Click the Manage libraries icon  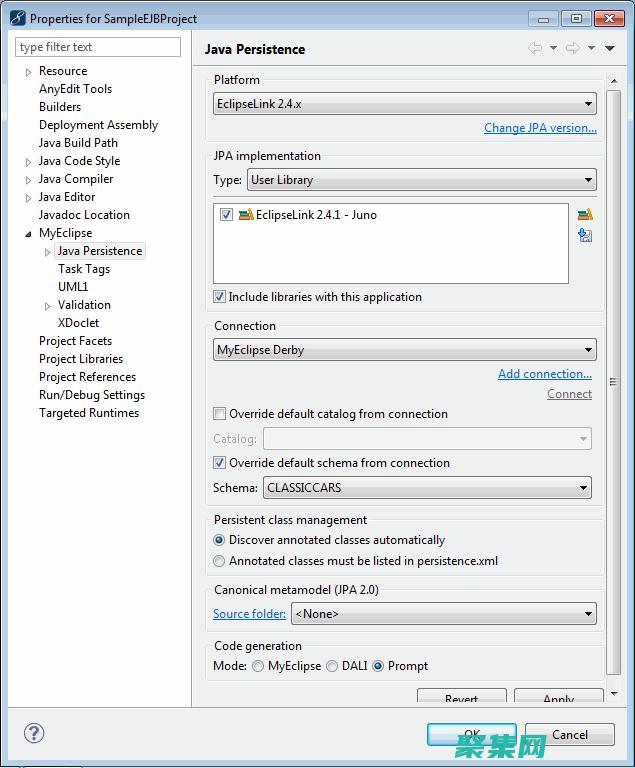(585, 214)
